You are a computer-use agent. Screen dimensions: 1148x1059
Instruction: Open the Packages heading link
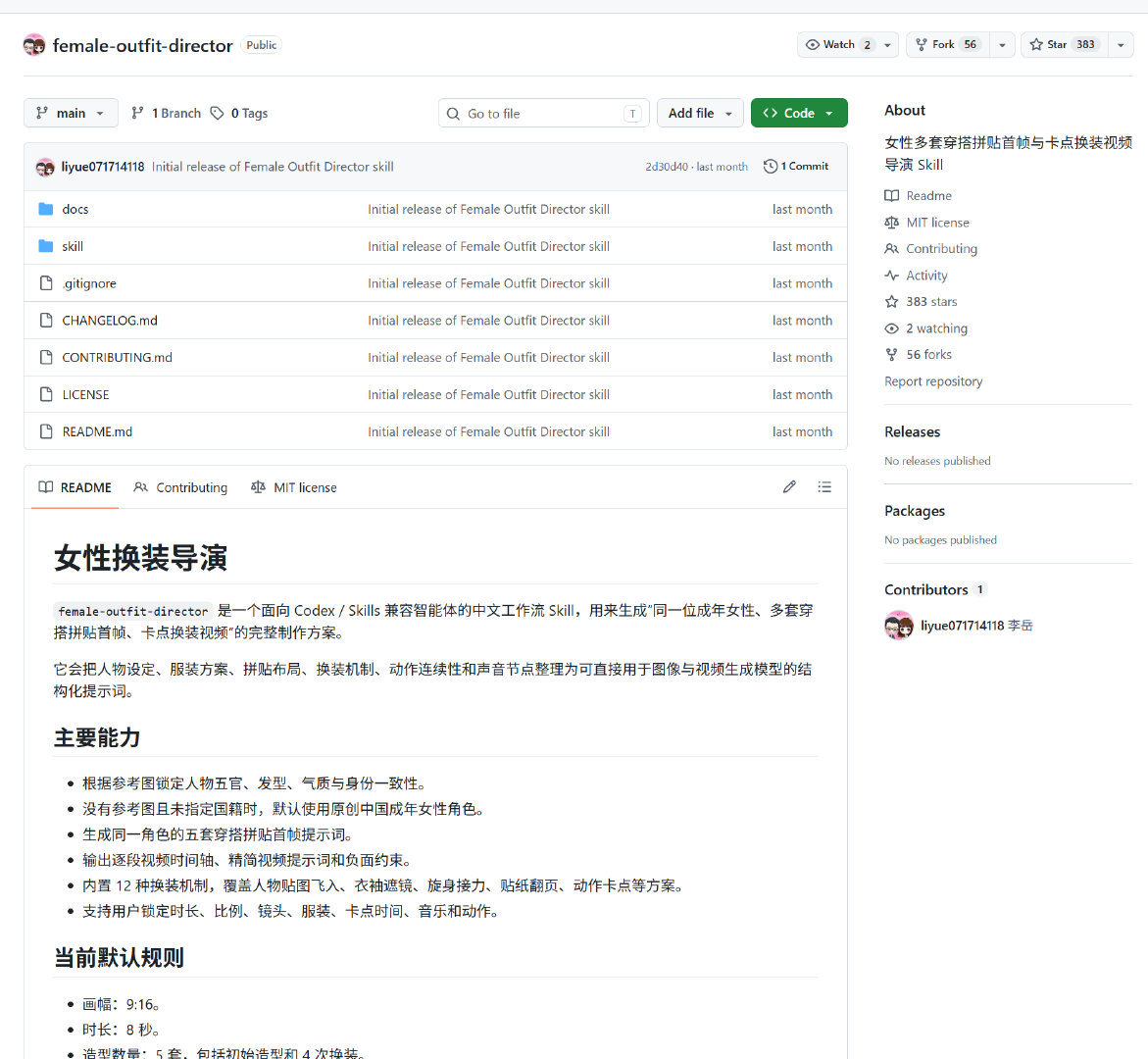pyautogui.click(x=915, y=511)
